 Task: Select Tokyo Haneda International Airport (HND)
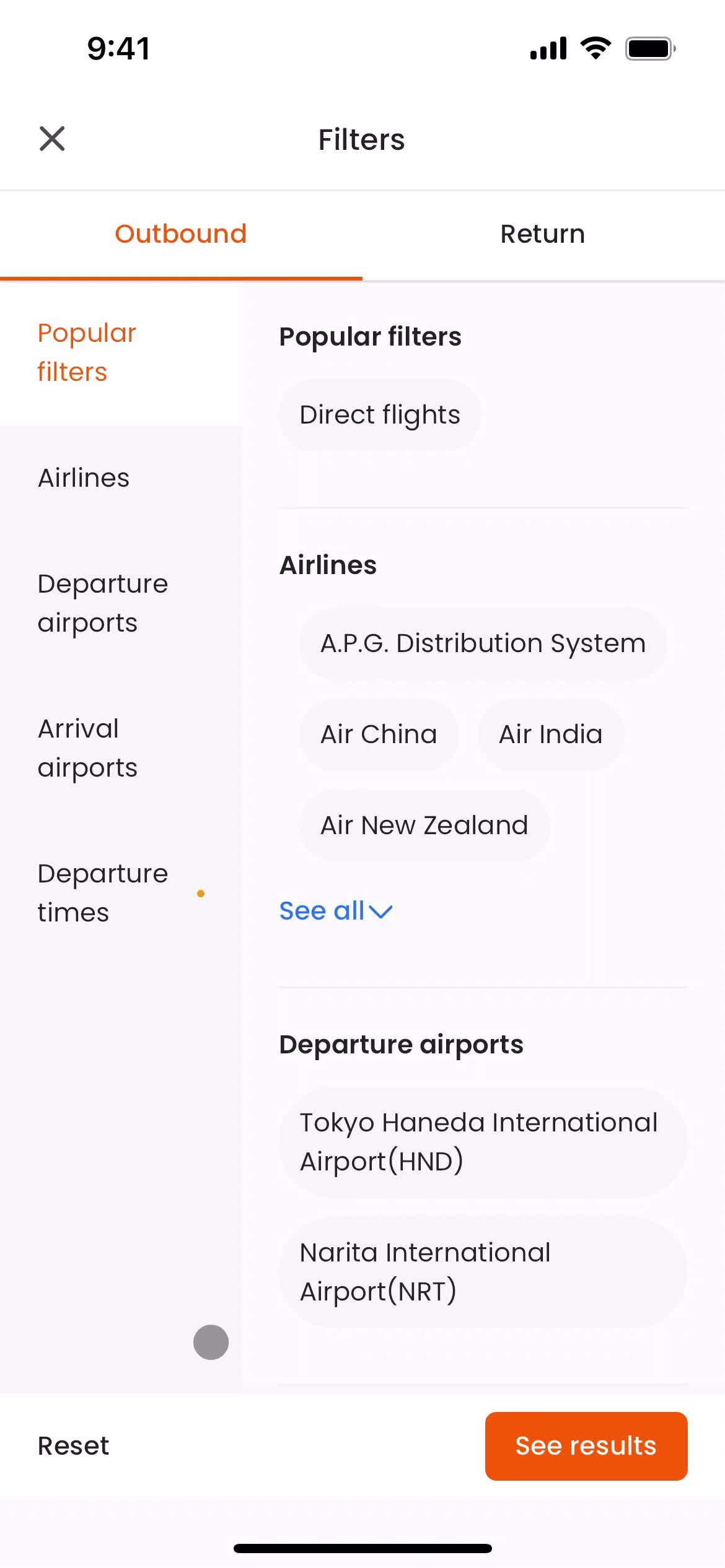click(483, 1142)
